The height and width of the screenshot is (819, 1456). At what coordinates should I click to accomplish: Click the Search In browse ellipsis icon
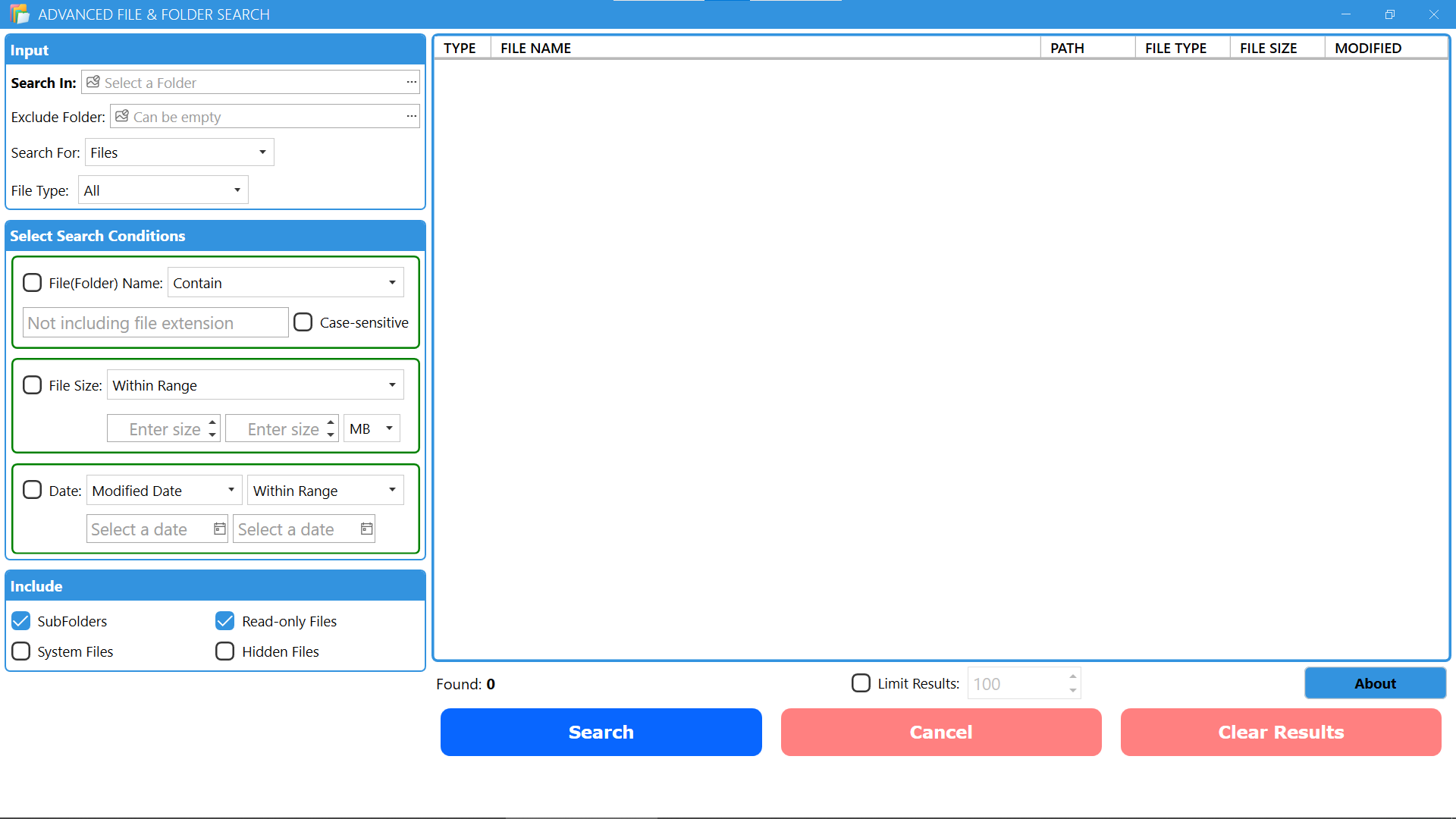pos(411,82)
